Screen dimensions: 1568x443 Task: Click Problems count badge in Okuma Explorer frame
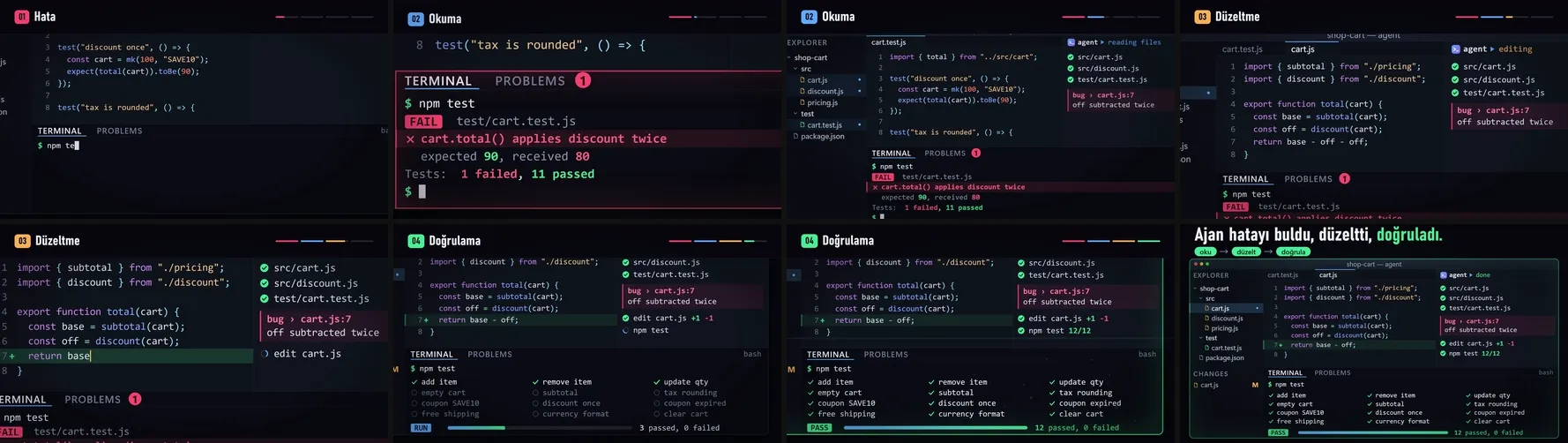(976, 153)
